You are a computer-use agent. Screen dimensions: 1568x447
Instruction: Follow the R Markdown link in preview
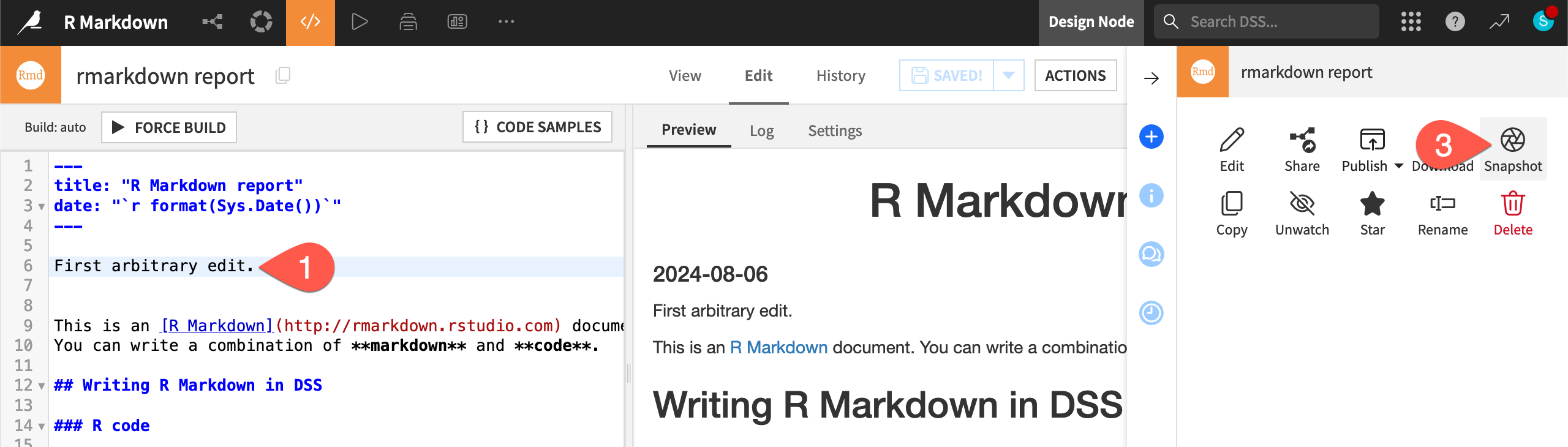(778, 347)
